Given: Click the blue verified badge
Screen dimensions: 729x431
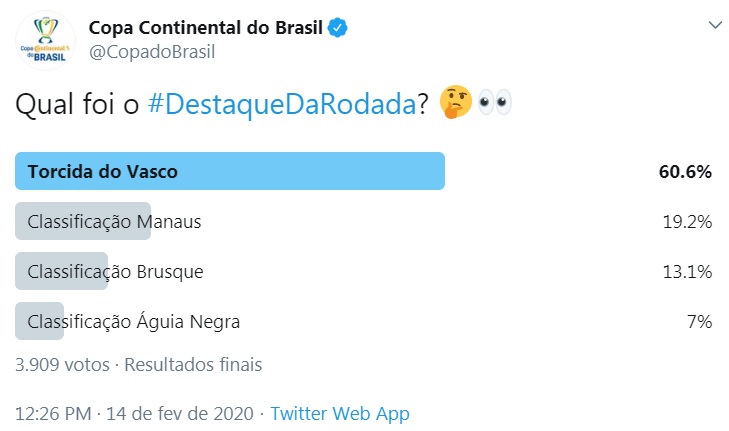Looking at the screenshot, I should [x=339, y=27].
